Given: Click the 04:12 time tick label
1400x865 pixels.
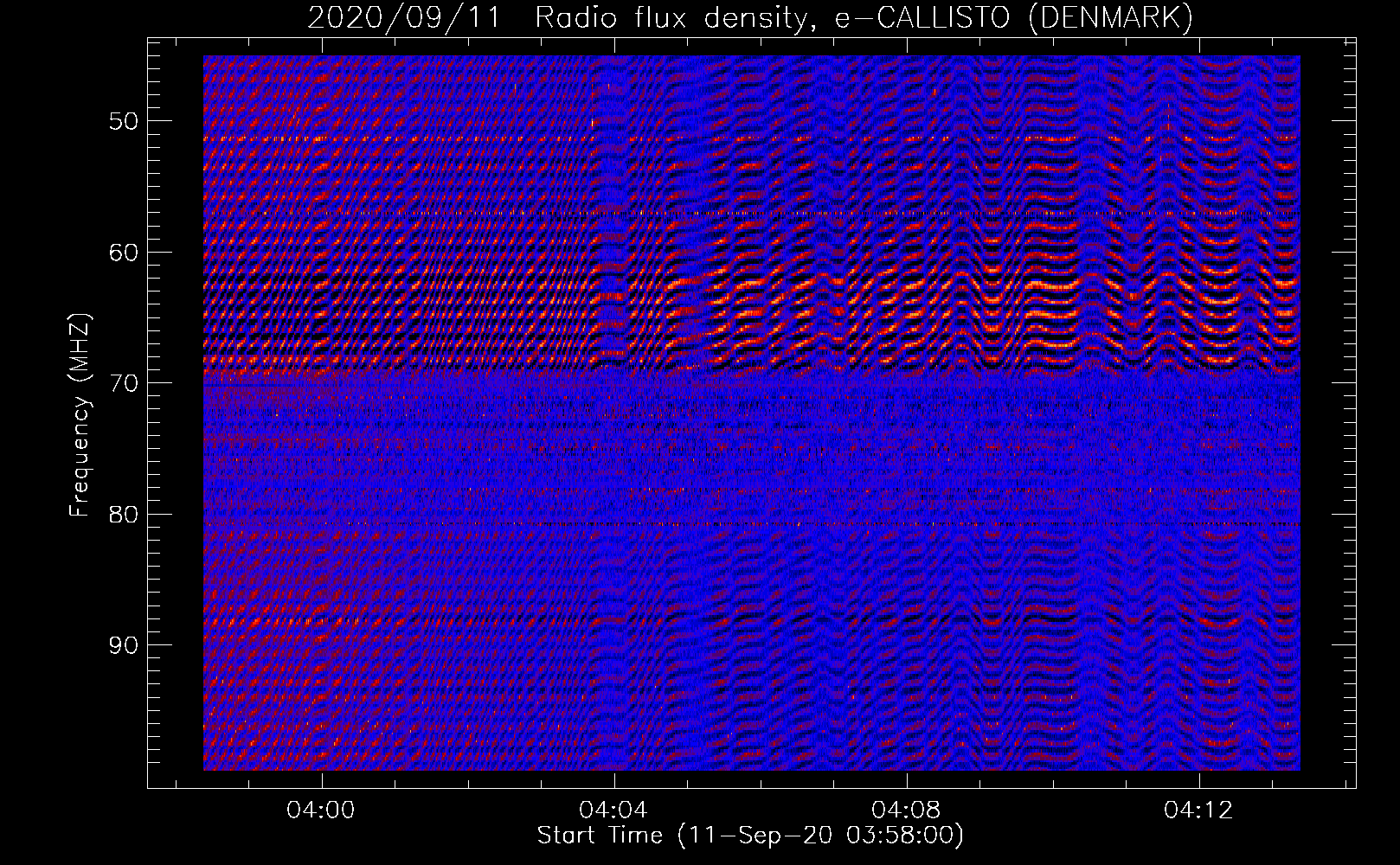Looking at the screenshot, I should click(1198, 811).
